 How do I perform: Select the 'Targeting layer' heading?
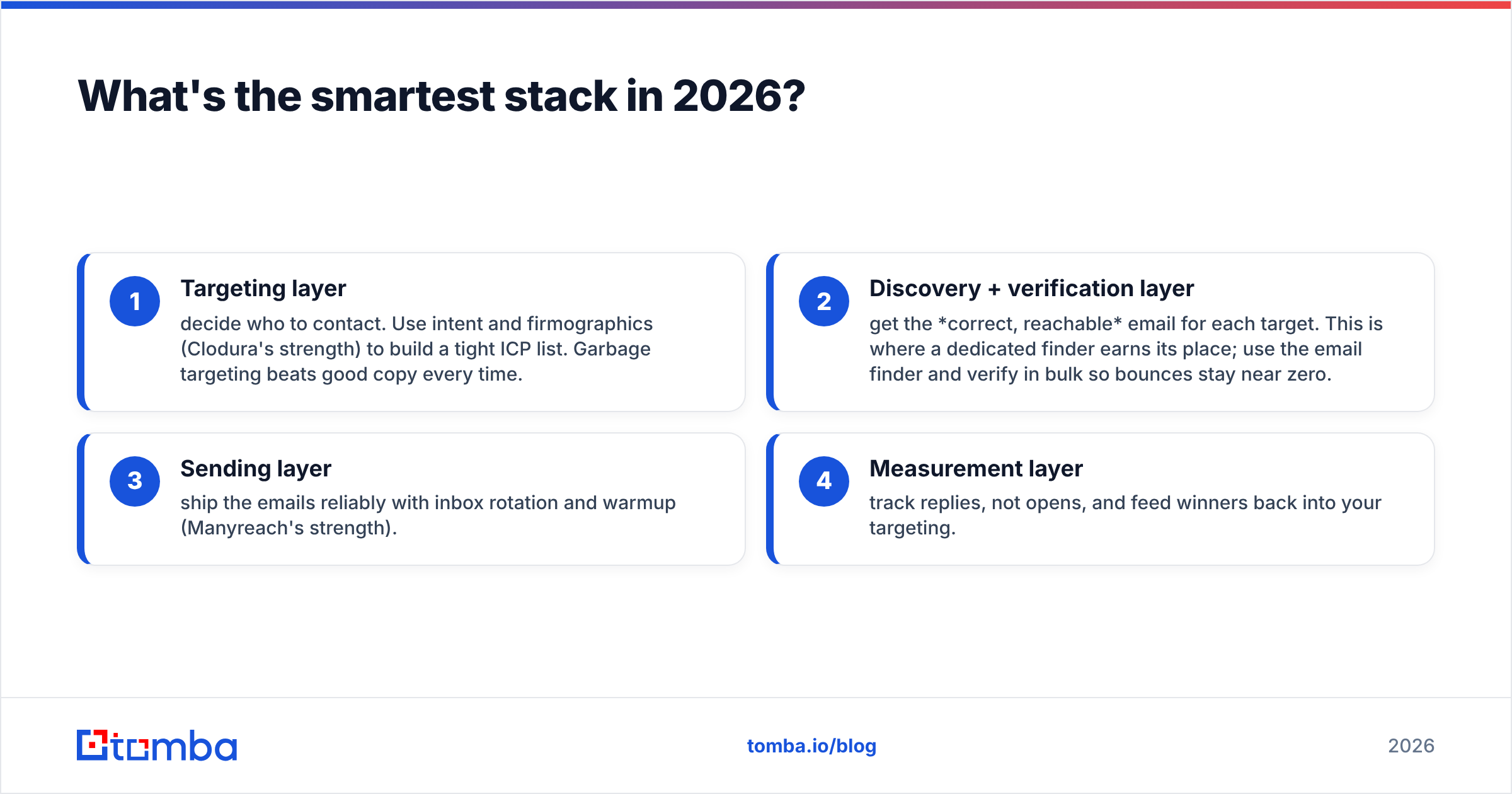pos(263,289)
